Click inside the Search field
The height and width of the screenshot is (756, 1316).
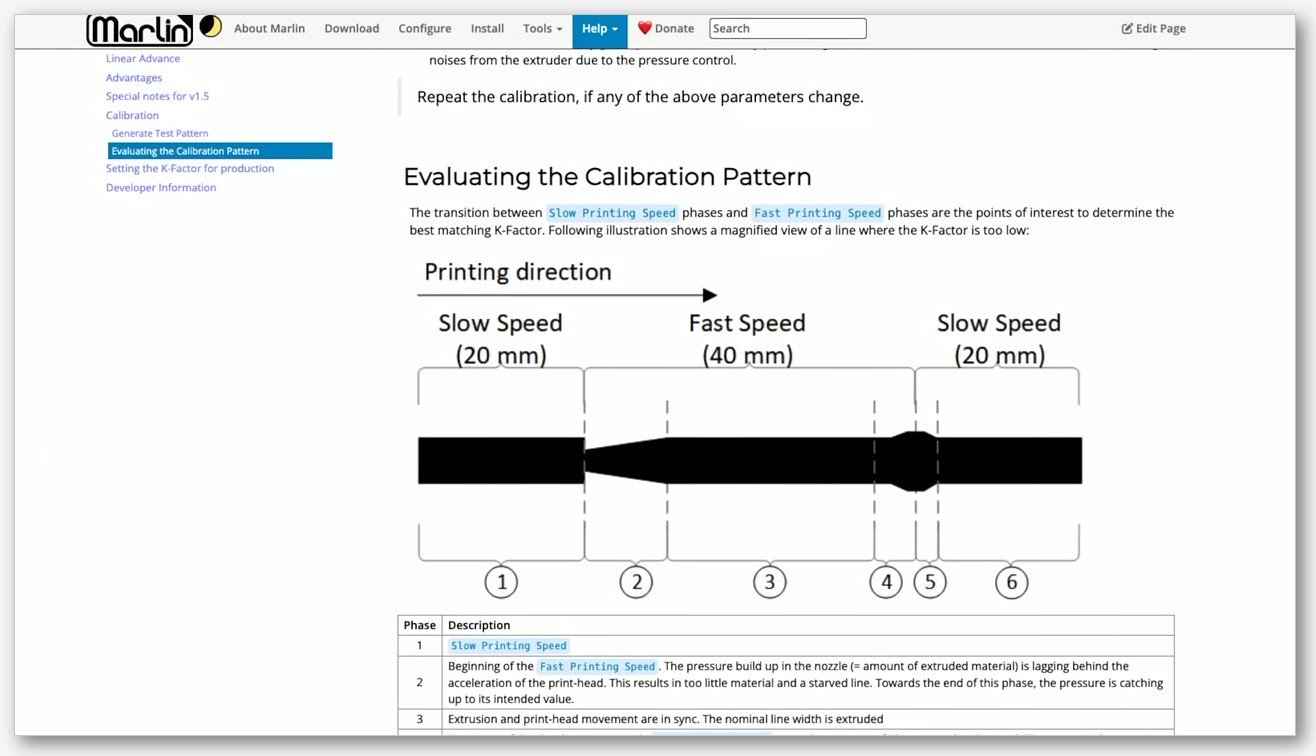tap(788, 29)
